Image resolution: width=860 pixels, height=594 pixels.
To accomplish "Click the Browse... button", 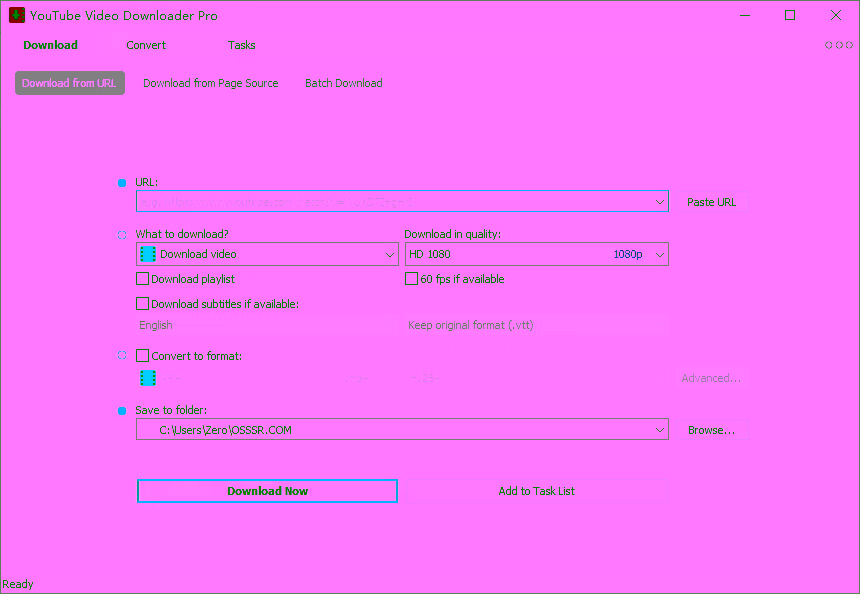I will (x=711, y=430).
